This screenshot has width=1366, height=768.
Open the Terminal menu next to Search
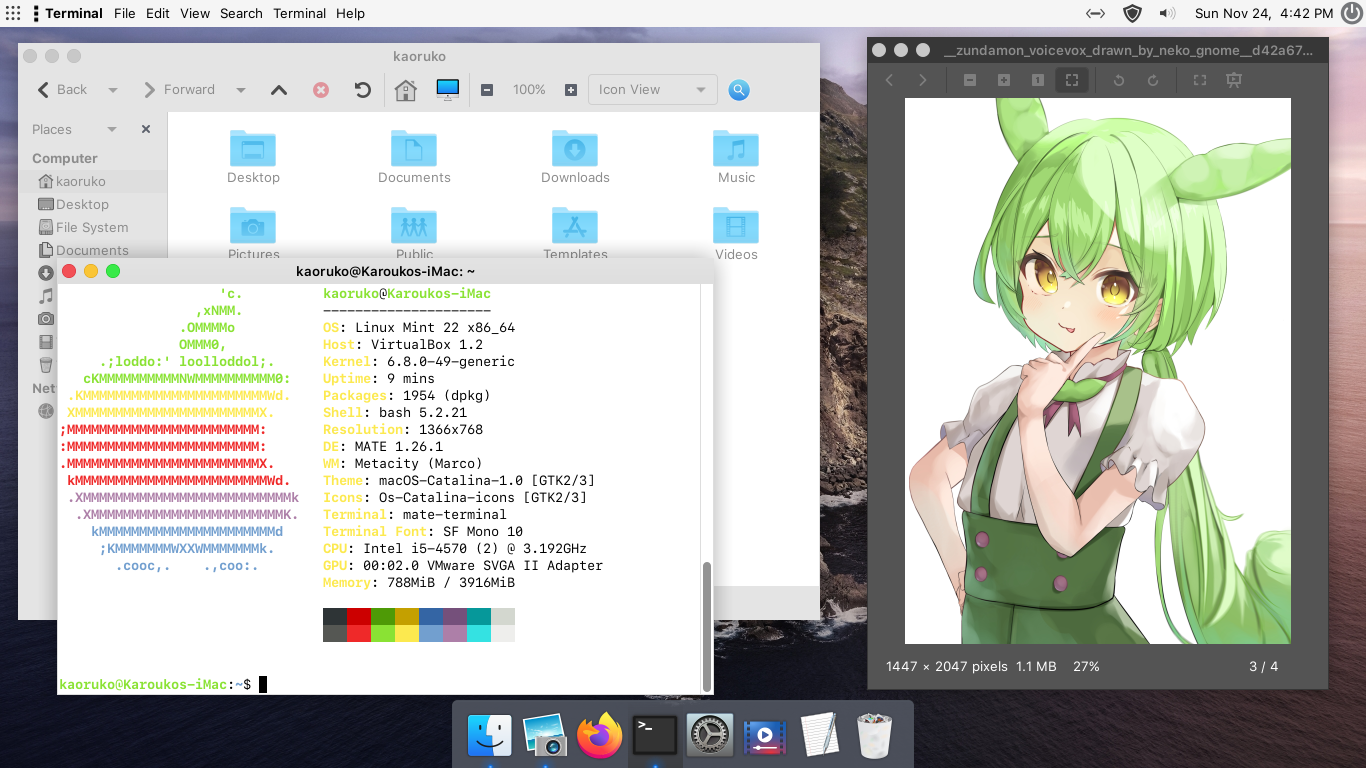click(300, 13)
